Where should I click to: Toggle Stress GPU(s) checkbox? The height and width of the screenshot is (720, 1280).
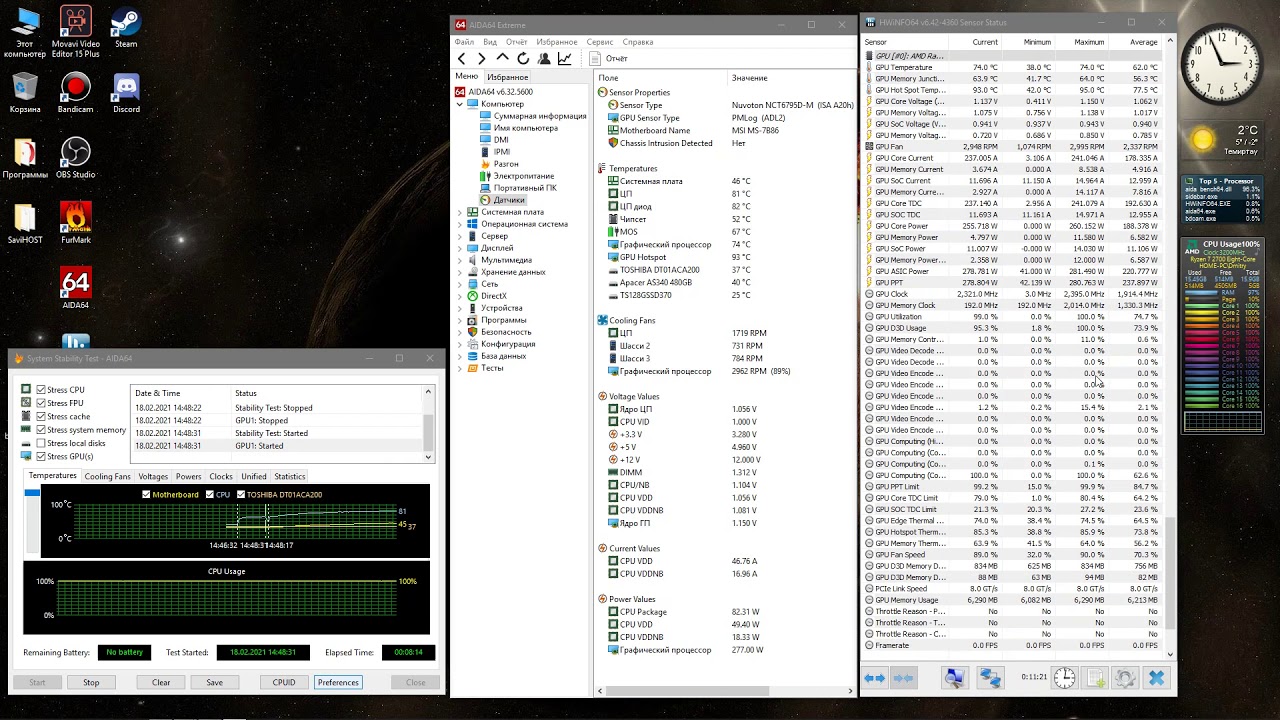(x=41, y=456)
